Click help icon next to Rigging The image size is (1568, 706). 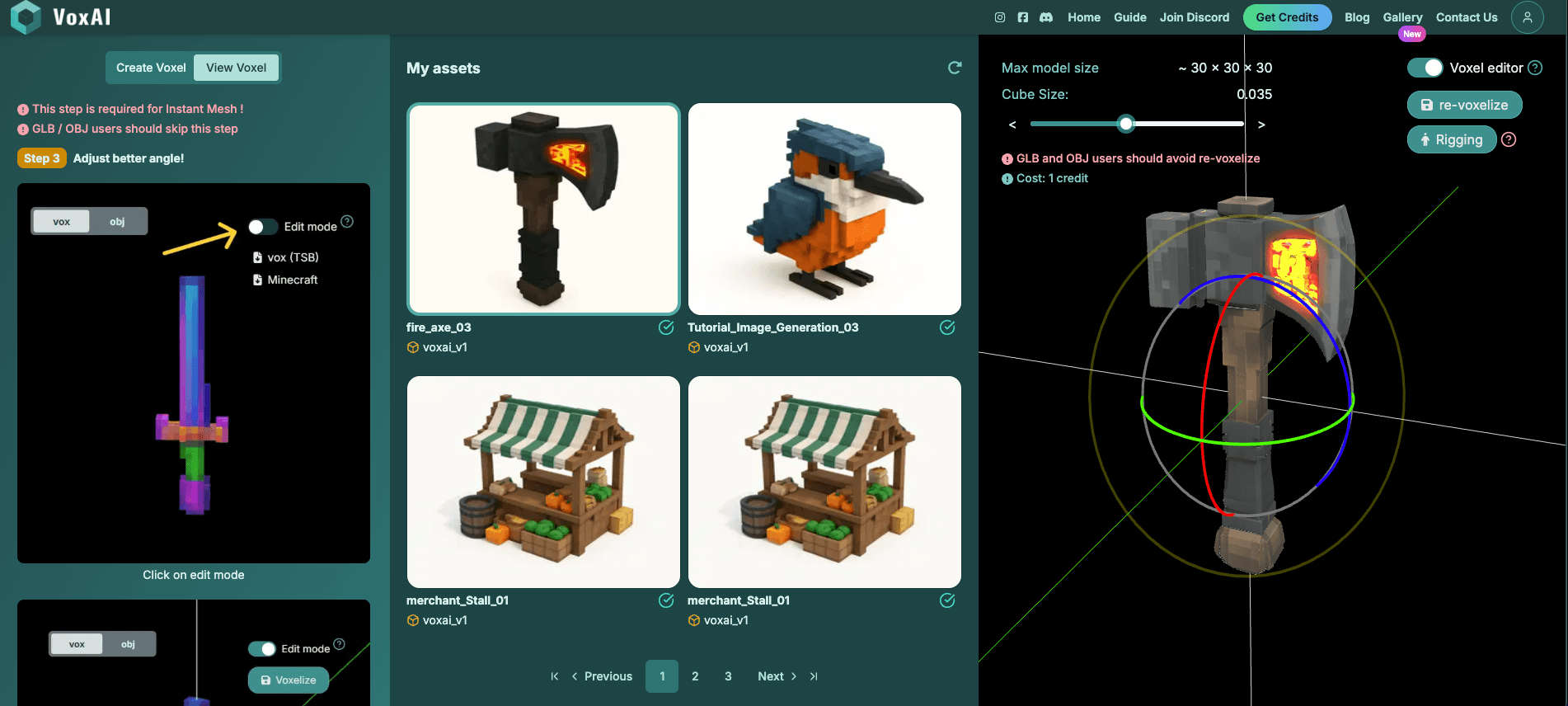[1509, 139]
